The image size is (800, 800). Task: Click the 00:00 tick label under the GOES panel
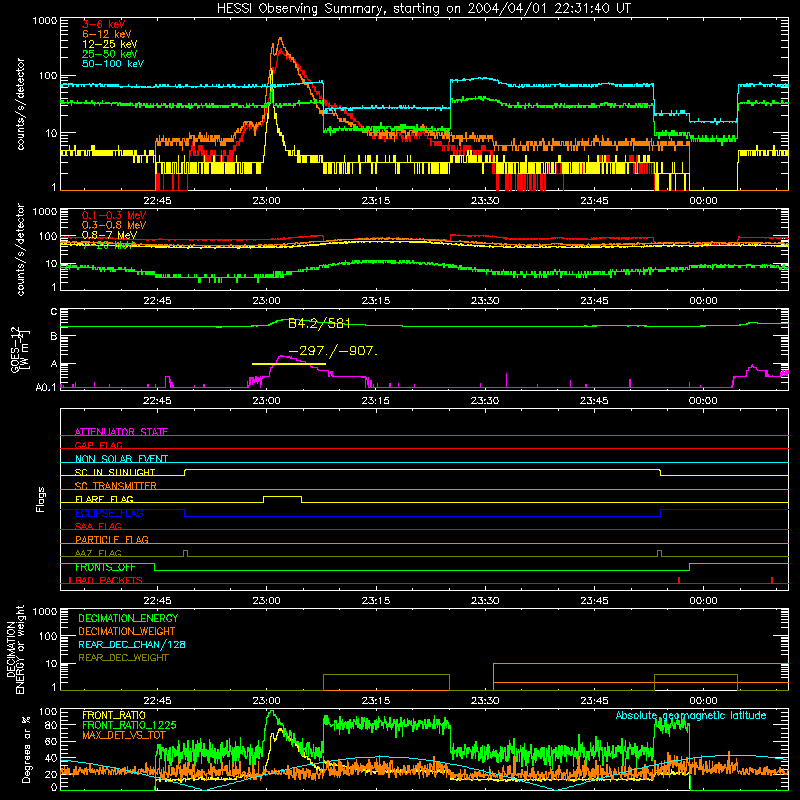click(x=703, y=401)
